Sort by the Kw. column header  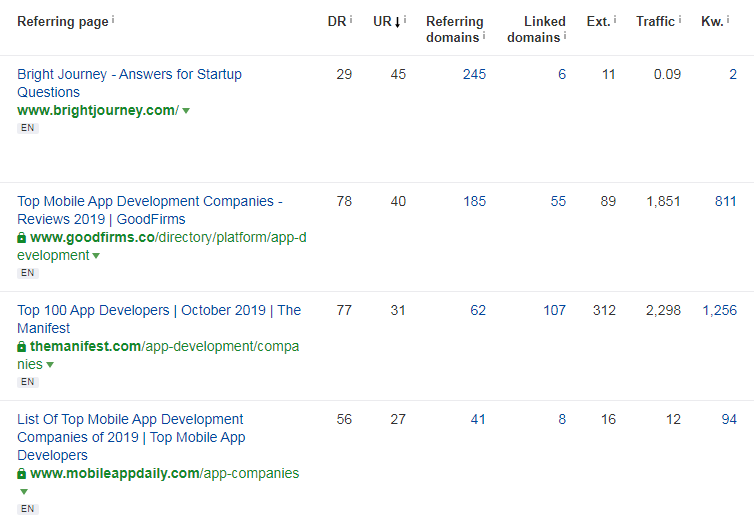pos(712,22)
